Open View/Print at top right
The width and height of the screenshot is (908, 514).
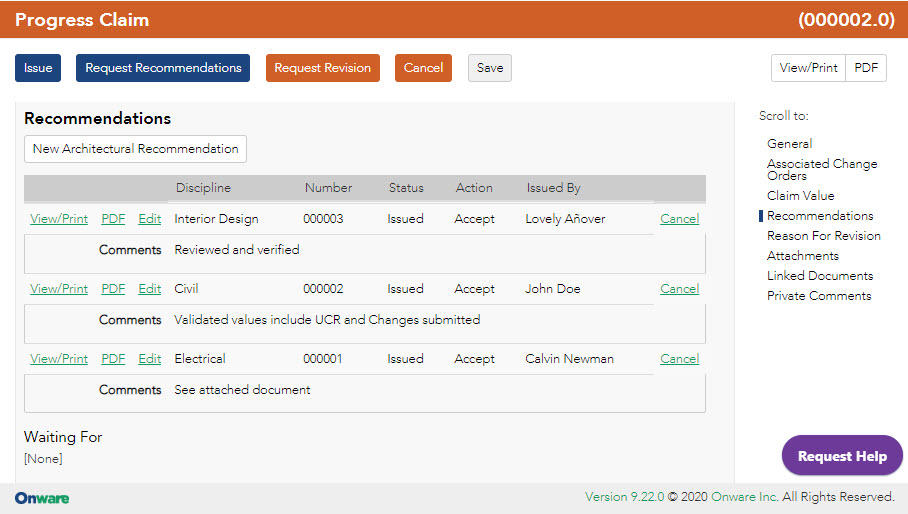pos(808,68)
